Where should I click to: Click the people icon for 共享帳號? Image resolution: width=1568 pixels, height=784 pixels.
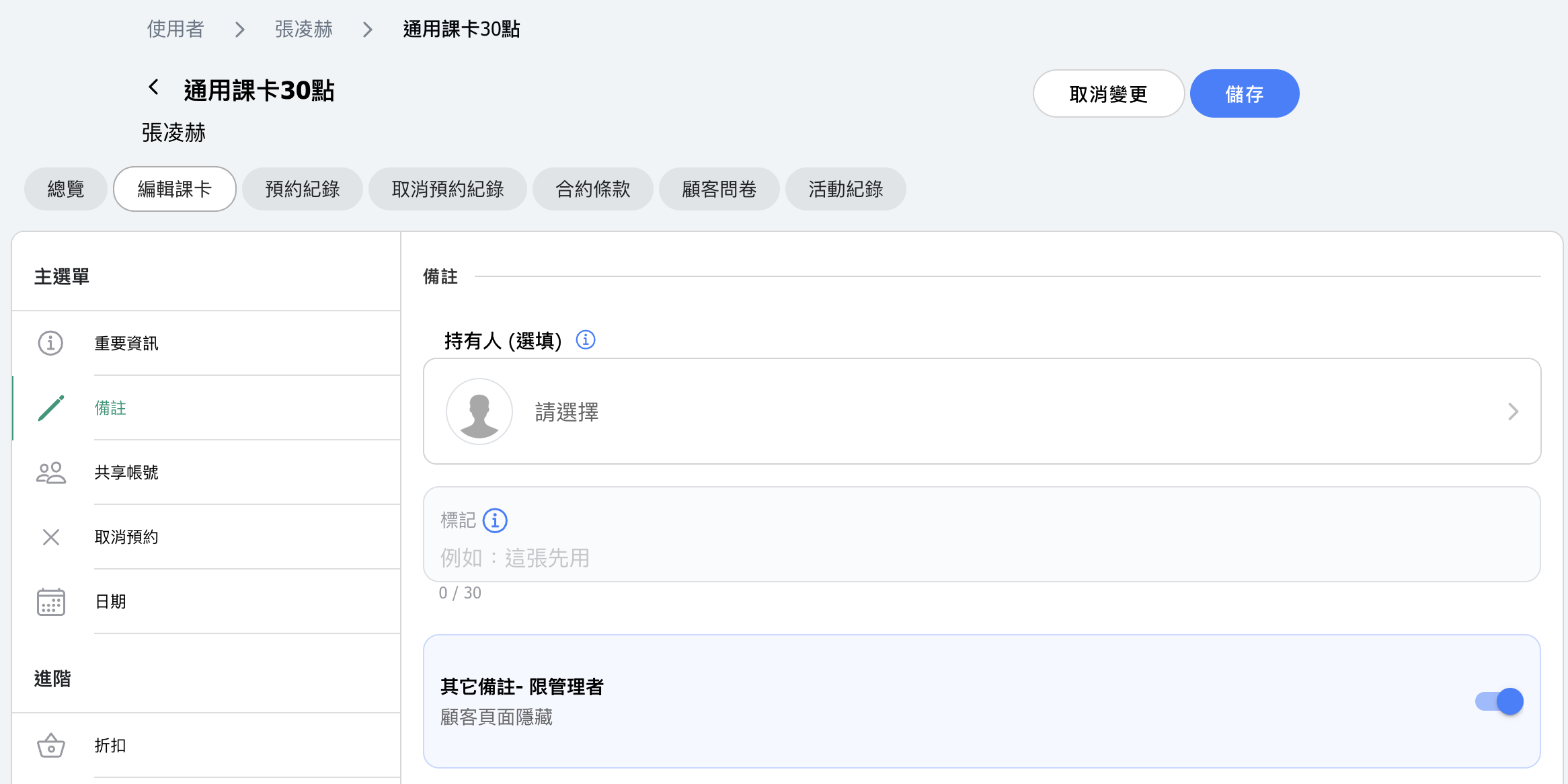click(51, 473)
